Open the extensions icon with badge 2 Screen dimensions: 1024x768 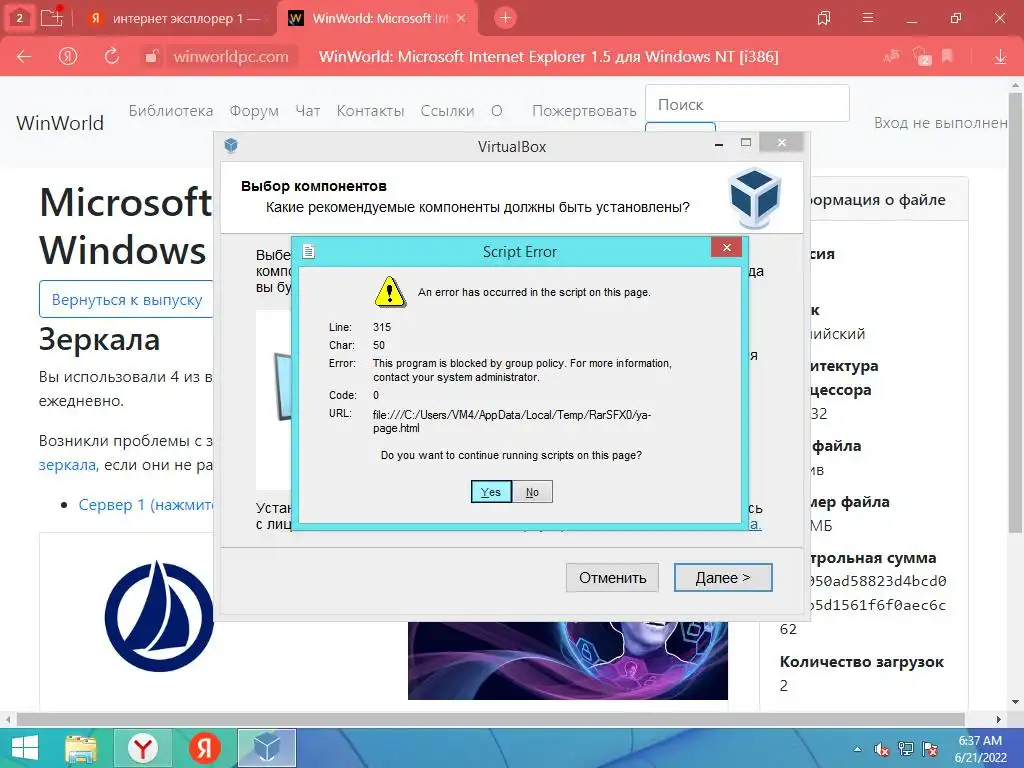(921, 56)
